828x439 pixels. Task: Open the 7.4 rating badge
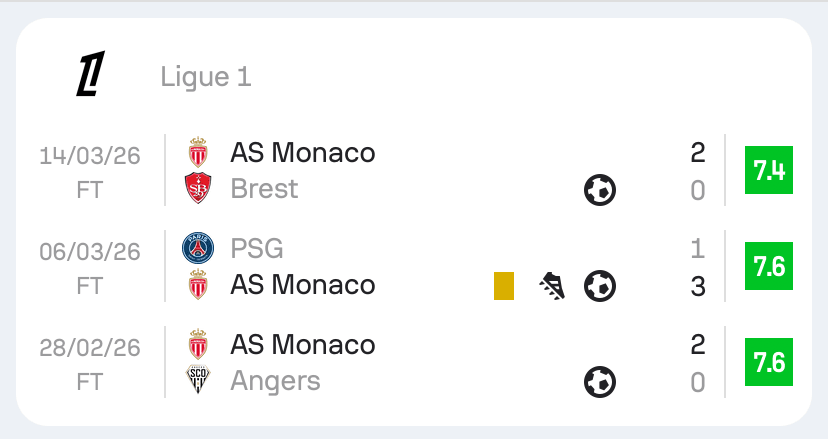769,171
